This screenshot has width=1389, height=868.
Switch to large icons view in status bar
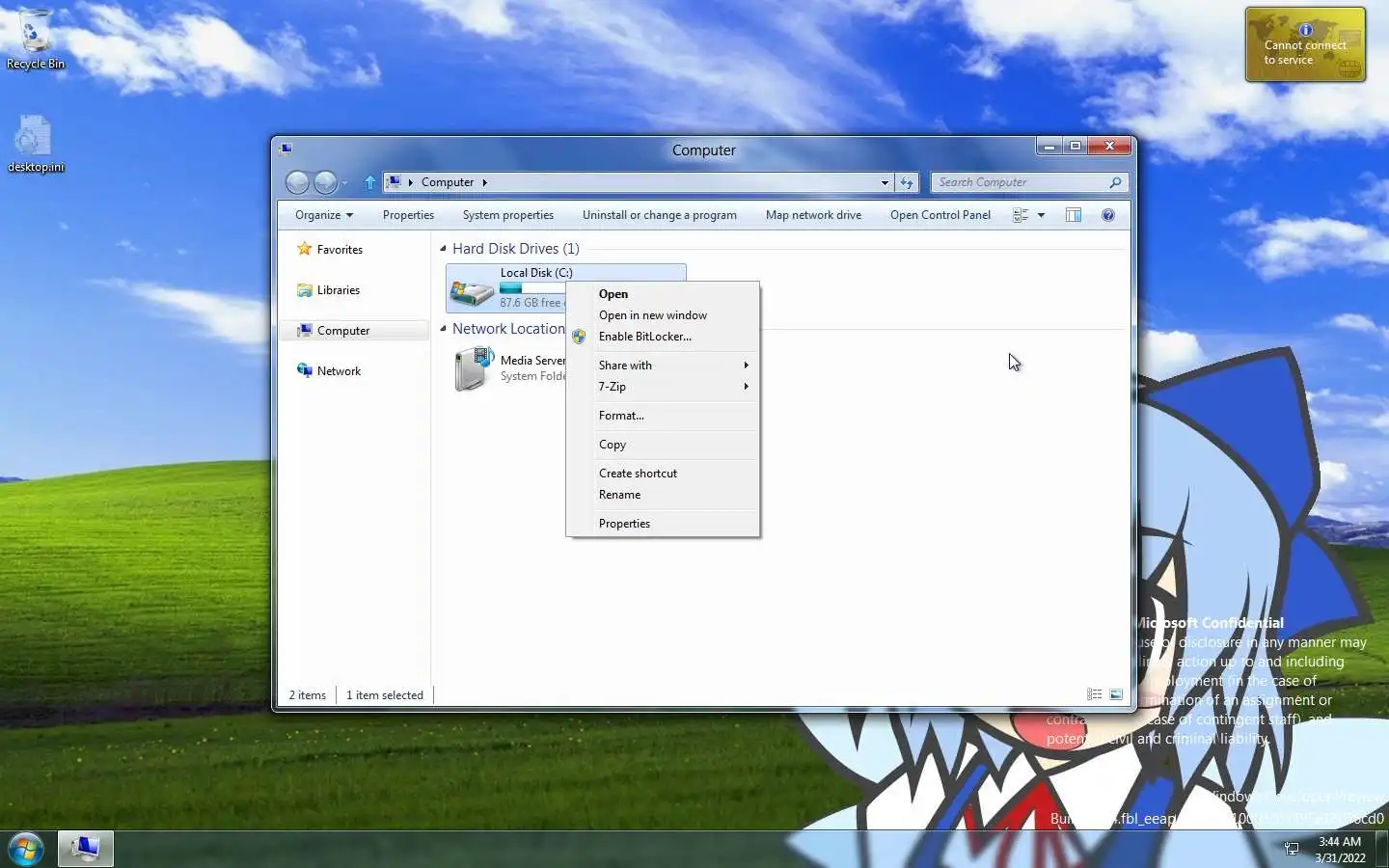pos(1116,694)
